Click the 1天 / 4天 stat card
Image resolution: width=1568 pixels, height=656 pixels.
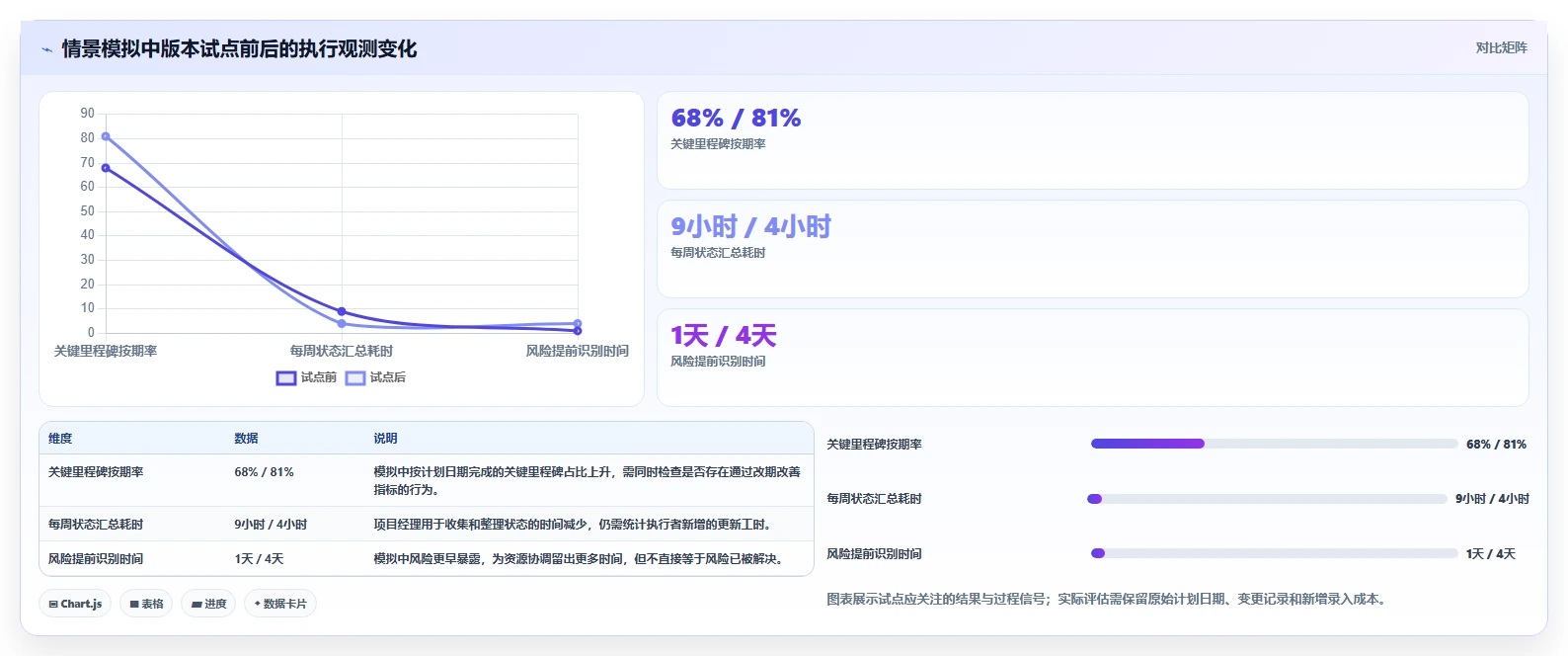[1092, 358]
